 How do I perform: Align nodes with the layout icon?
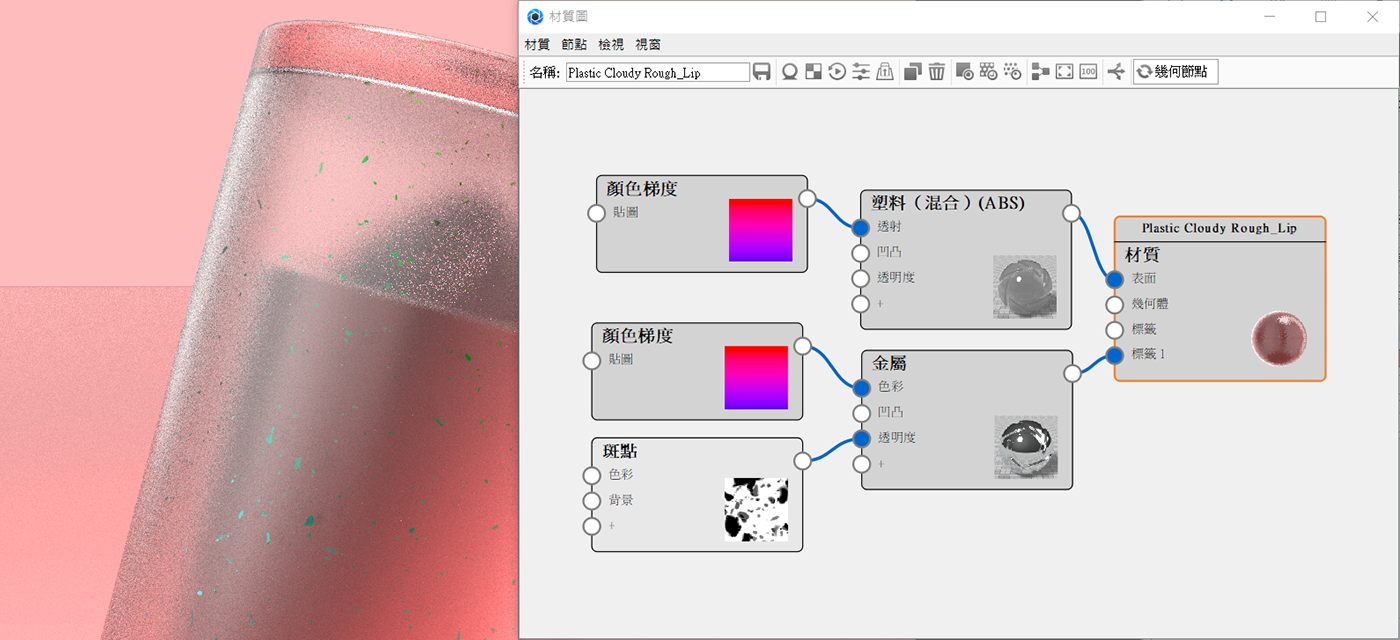[1040, 72]
